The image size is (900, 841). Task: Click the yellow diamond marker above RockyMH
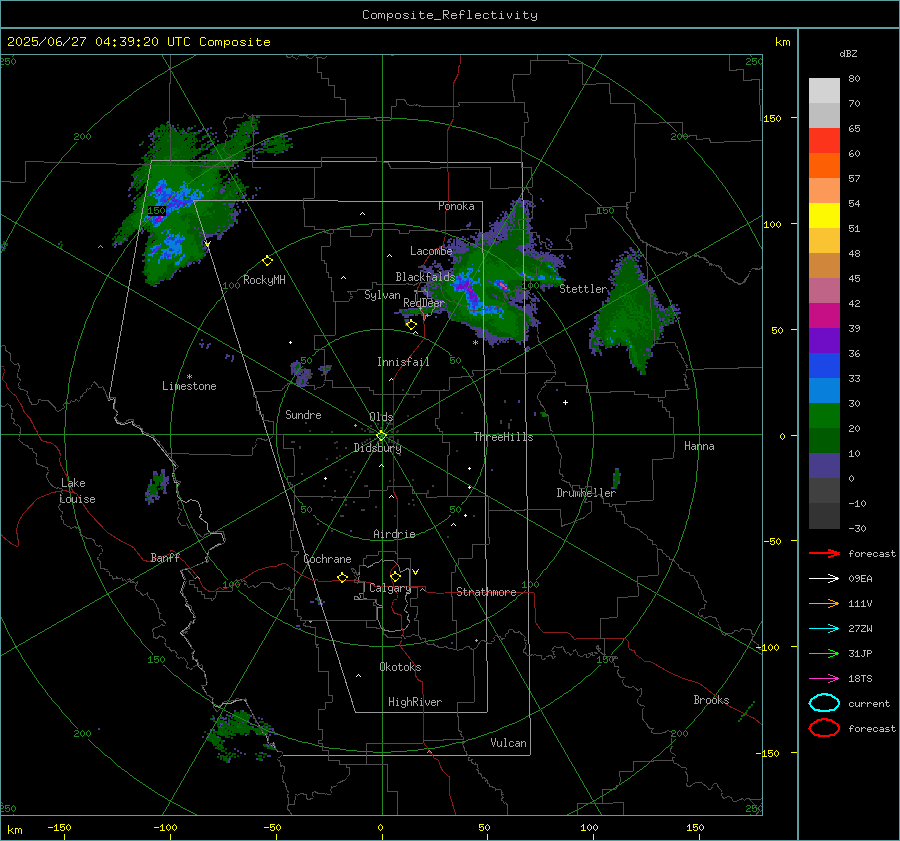[267, 261]
